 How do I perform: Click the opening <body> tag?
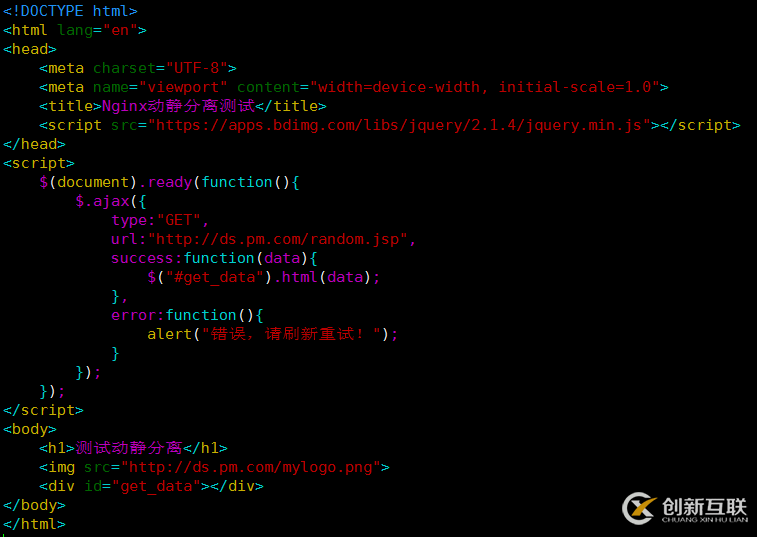pyautogui.click(x=30, y=429)
